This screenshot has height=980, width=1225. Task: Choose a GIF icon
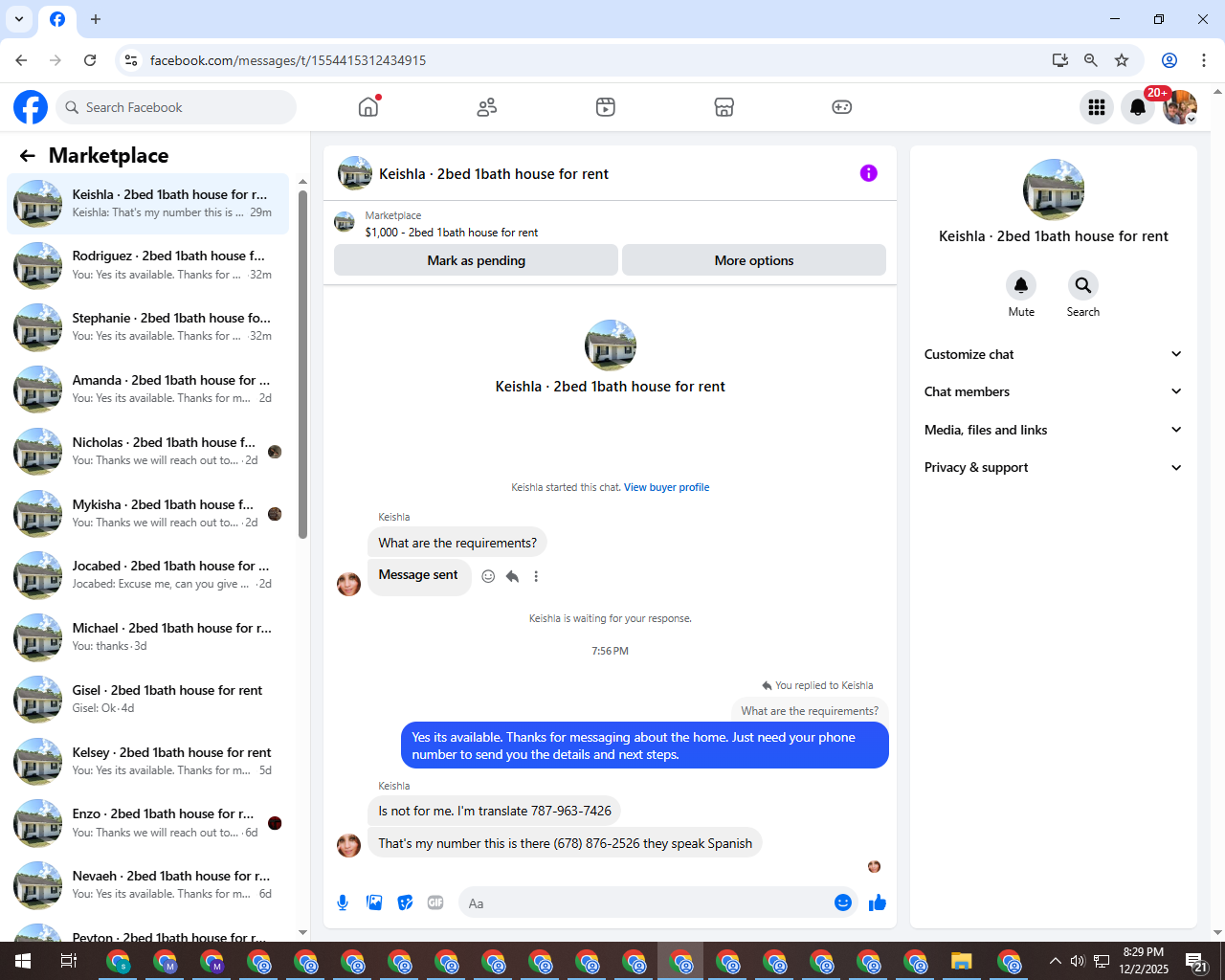pyautogui.click(x=435, y=902)
